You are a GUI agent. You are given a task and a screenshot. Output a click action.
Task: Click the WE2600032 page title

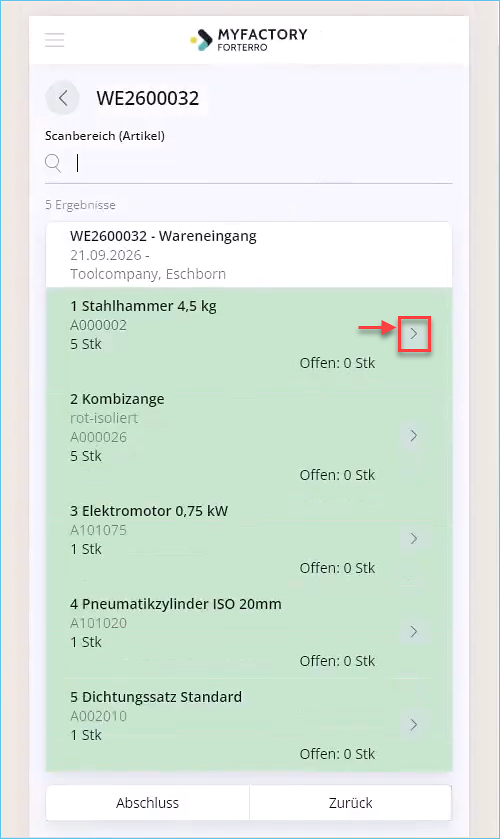pyautogui.click(x=148, y=98)
